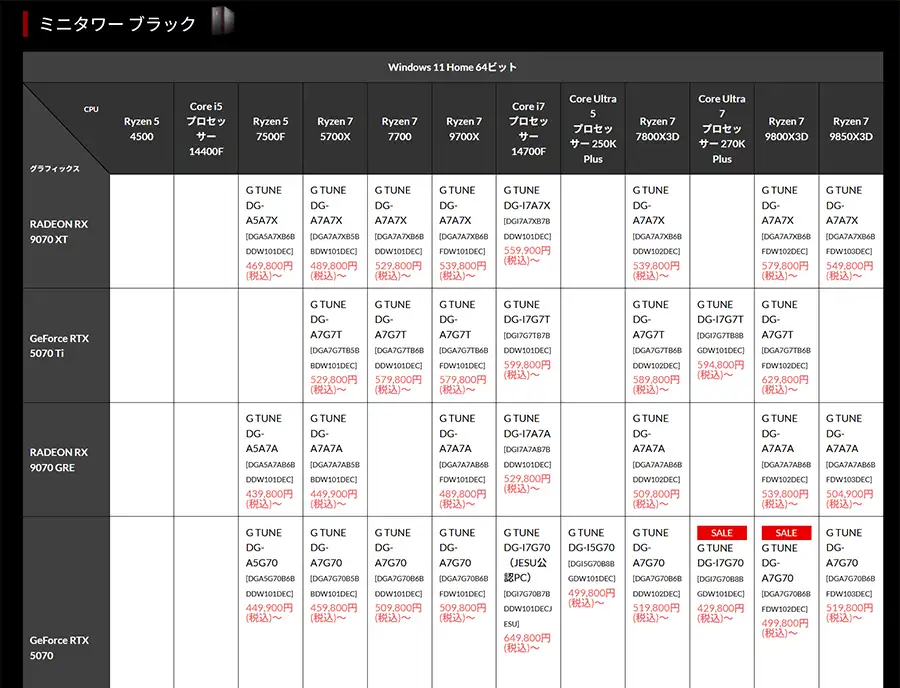Click the mini tower black PC thumbnail
900x688 pixels.
tap(223, 21)
